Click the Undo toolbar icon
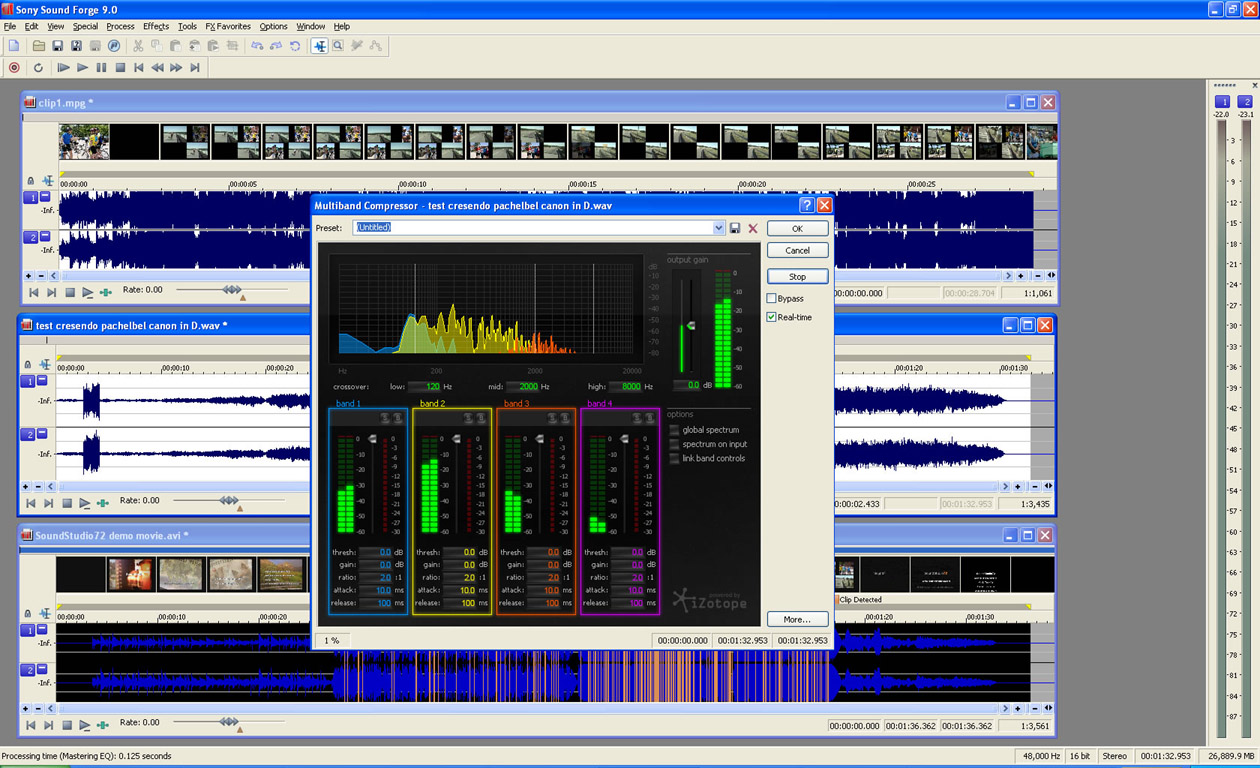 (x=257, y=46)
